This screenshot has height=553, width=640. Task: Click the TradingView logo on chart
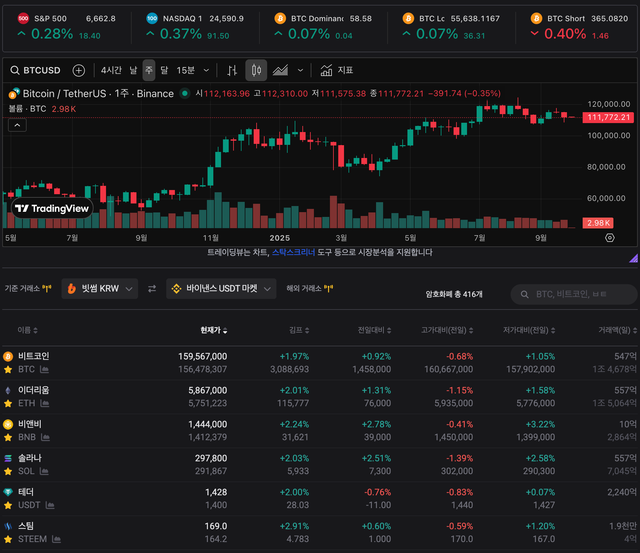pyautogui.click(x=52, y=208)
